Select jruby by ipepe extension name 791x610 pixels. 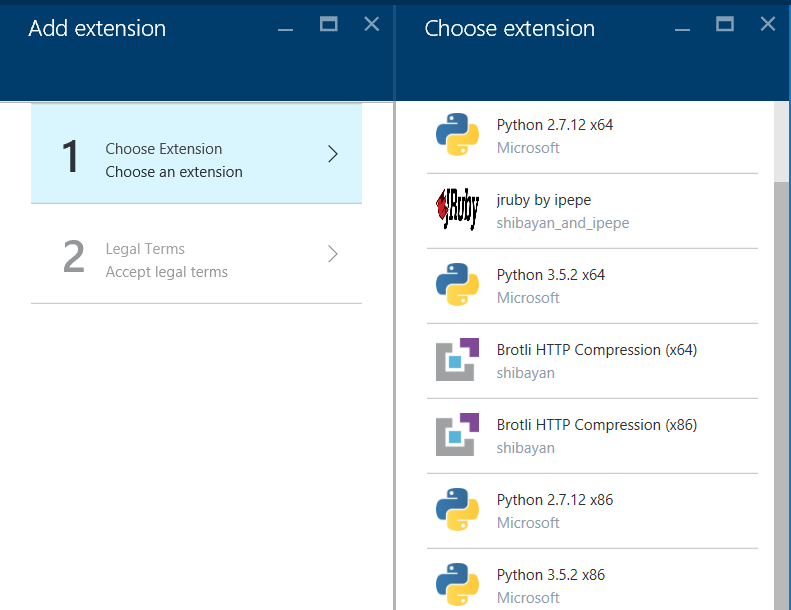click(x=543, y=200)
